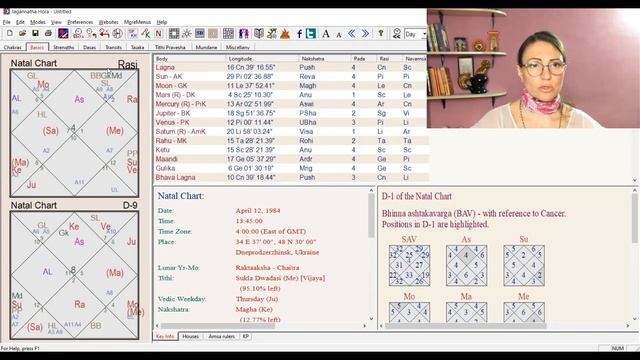Click the circle-with-cross wheel toolbar icon

(x=117, y=34)
